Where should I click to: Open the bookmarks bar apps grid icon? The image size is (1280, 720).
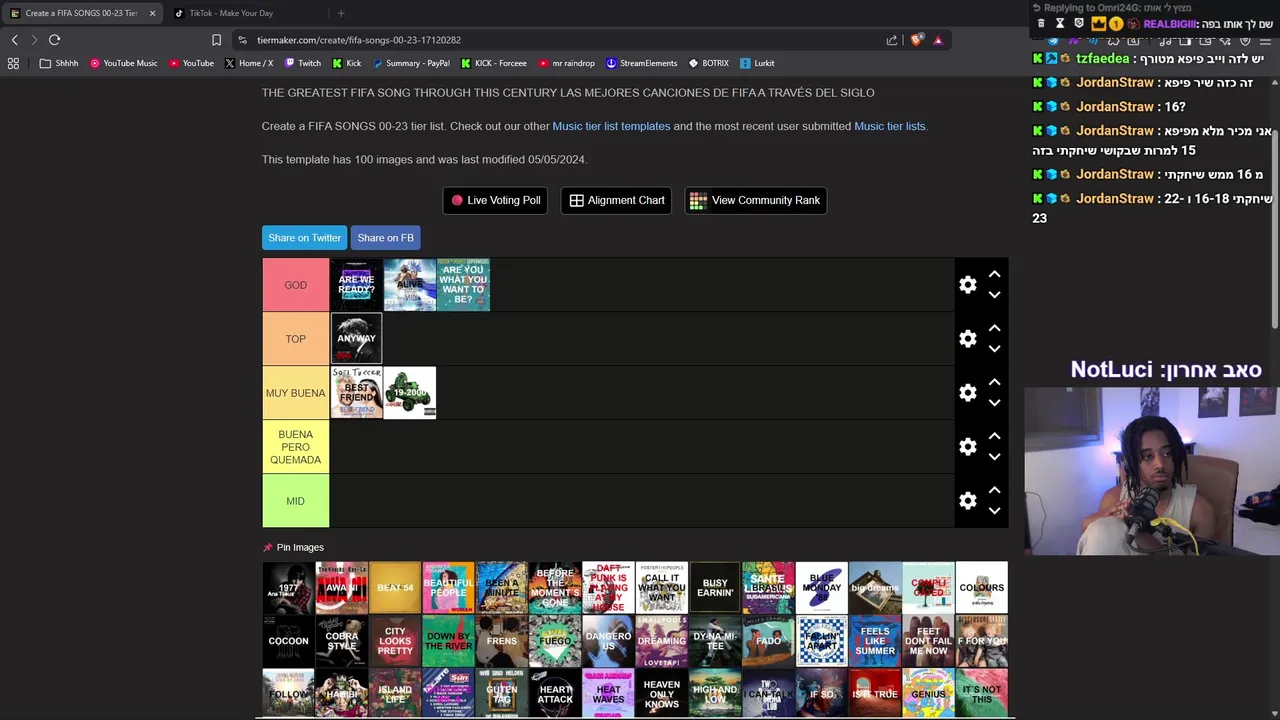click(x=13, y=63)
